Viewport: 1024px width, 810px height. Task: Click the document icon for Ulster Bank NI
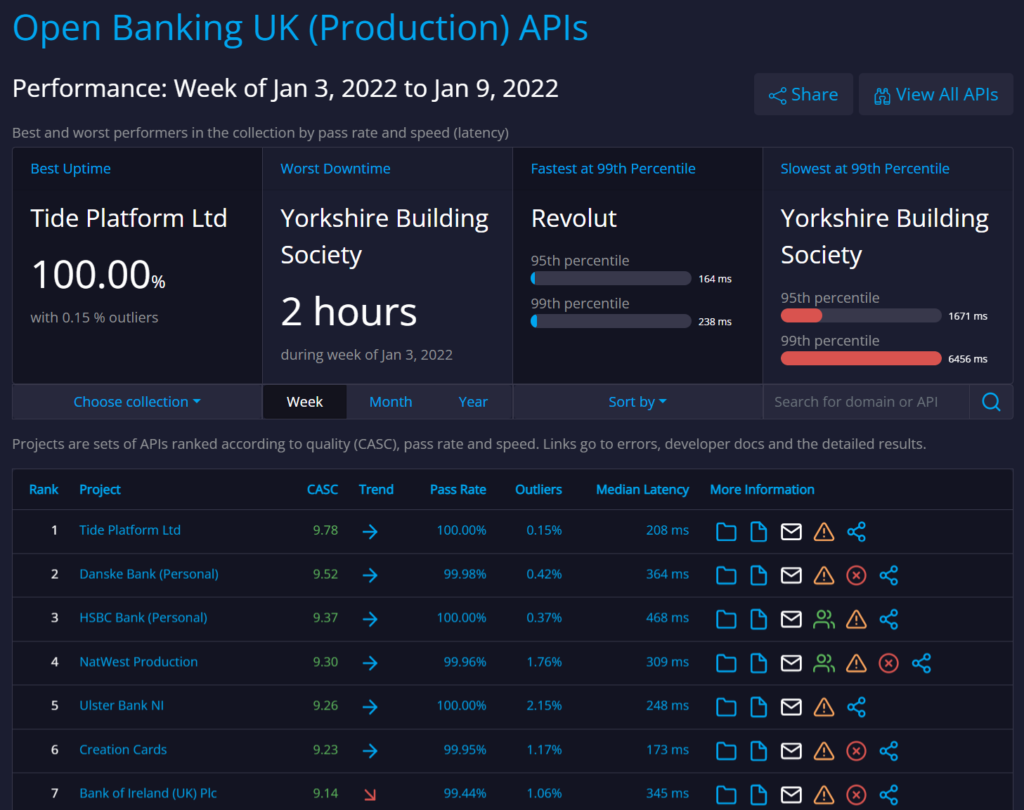tap(758, 707)
